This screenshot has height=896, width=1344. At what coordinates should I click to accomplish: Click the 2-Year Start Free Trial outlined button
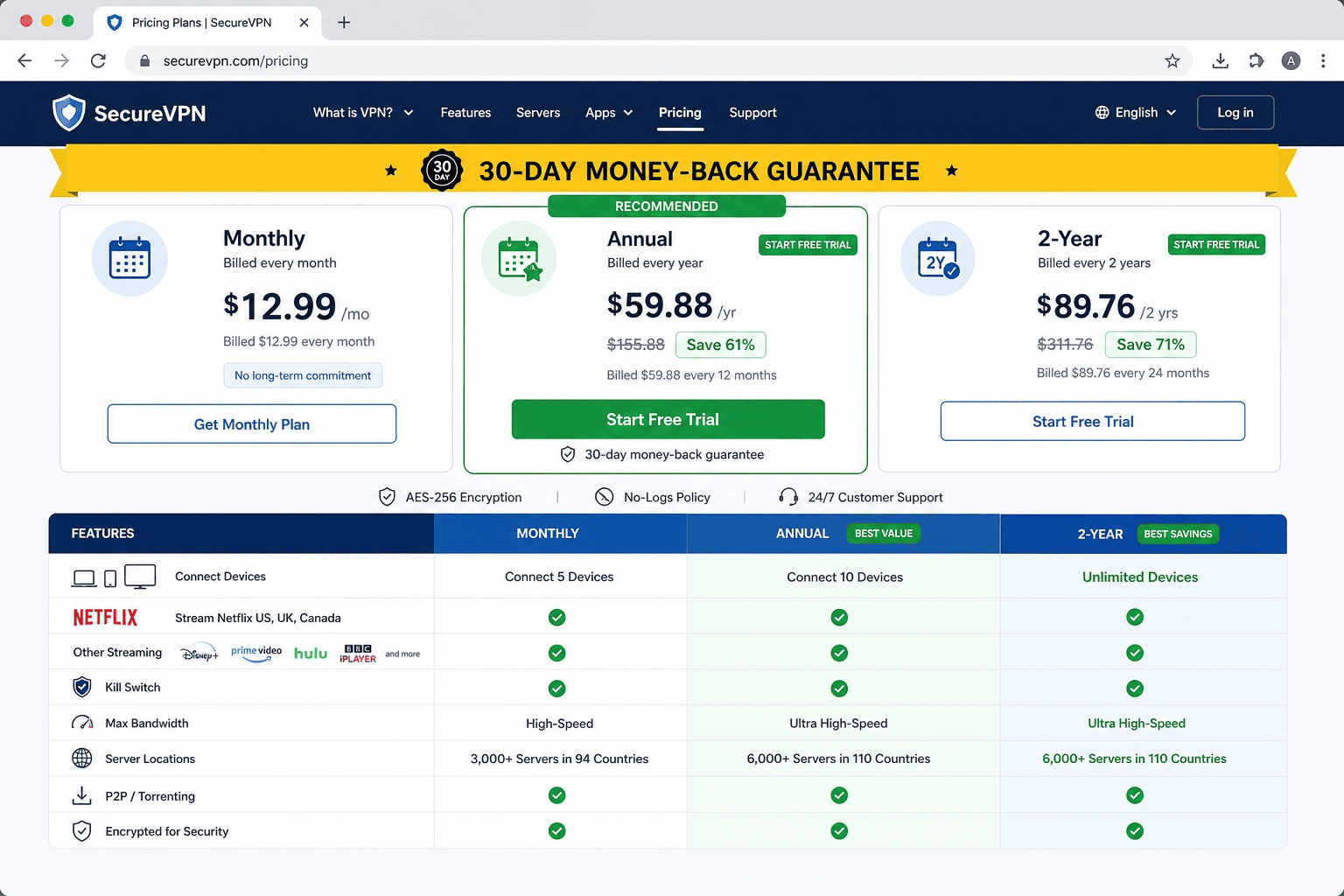[1092, 422]
